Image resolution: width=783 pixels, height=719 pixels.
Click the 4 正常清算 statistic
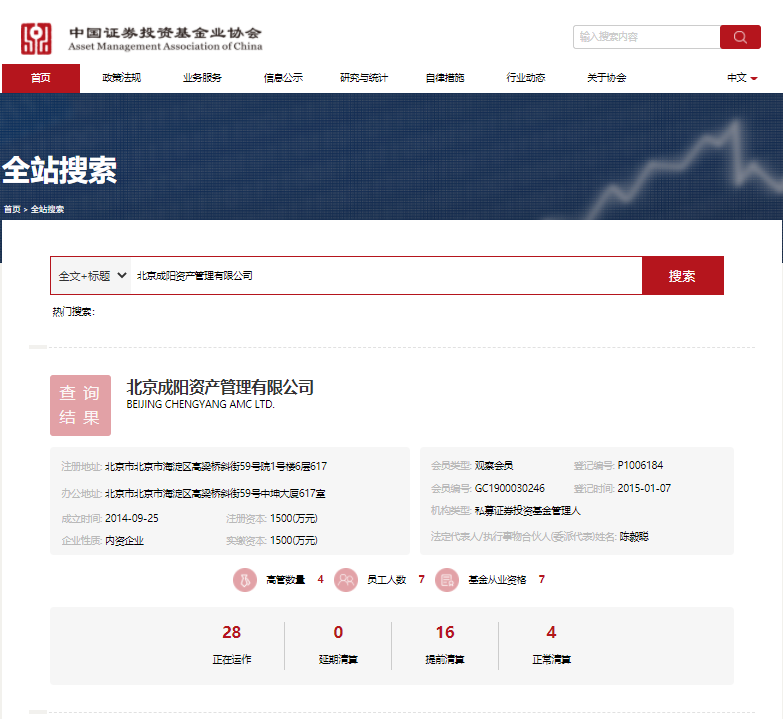551,645
